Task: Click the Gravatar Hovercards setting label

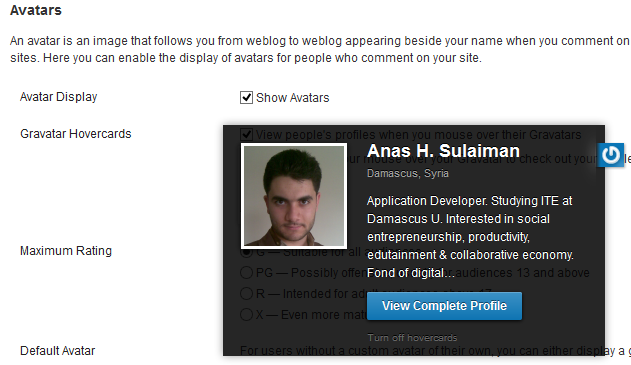Action: point(76,134)
